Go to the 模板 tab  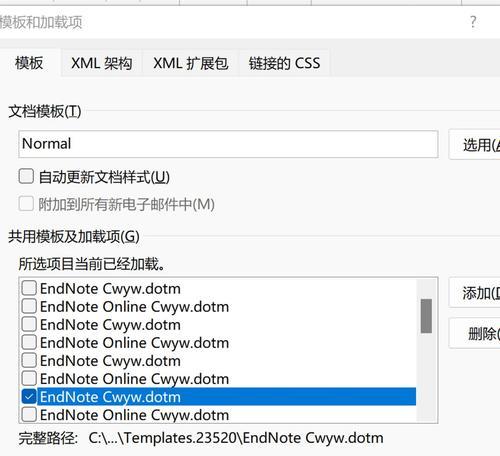tap(29, 63)
